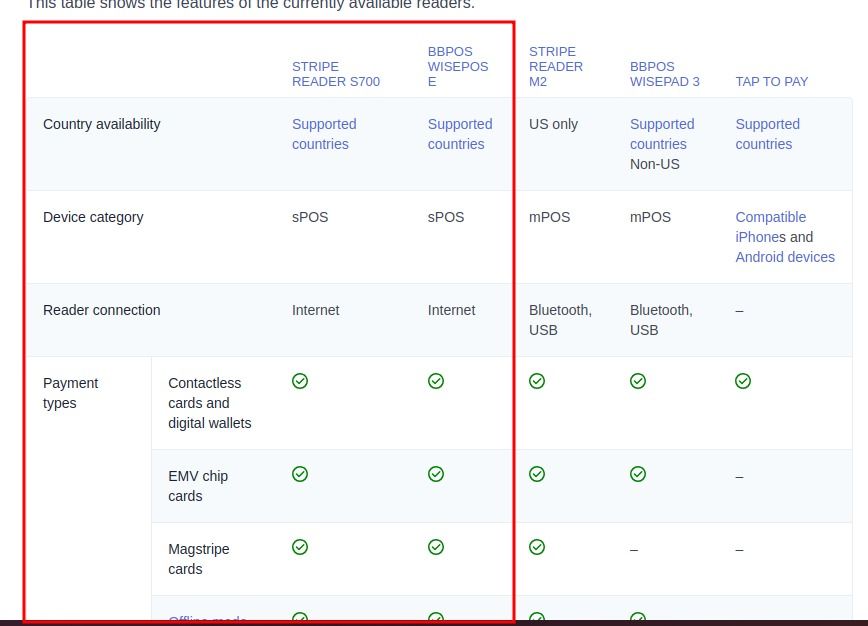This screenshot has width=868, height=626.
Task: Select Bluetooth, USB cell for Stripe Reader M2
Action: (x=560, y=320)
